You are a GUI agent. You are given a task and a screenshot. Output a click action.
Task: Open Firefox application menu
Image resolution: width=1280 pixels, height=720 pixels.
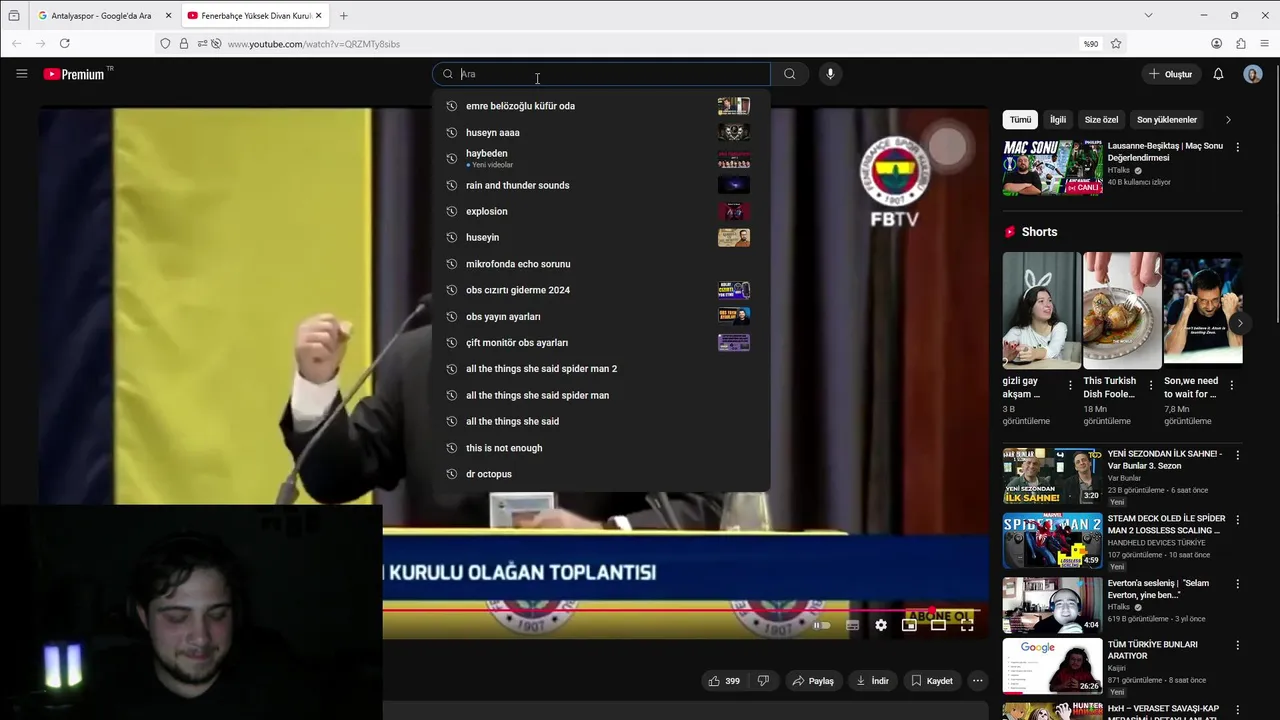click(x=1265, y=43)
